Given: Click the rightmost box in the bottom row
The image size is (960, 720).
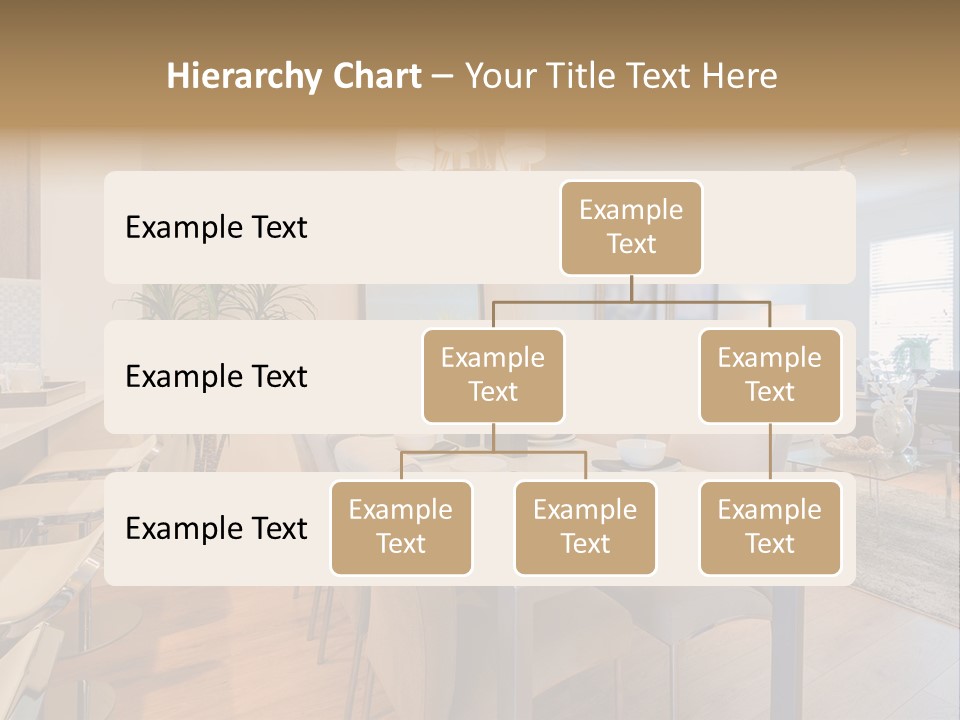Looking at the screenshot, I should pos(770,527).
